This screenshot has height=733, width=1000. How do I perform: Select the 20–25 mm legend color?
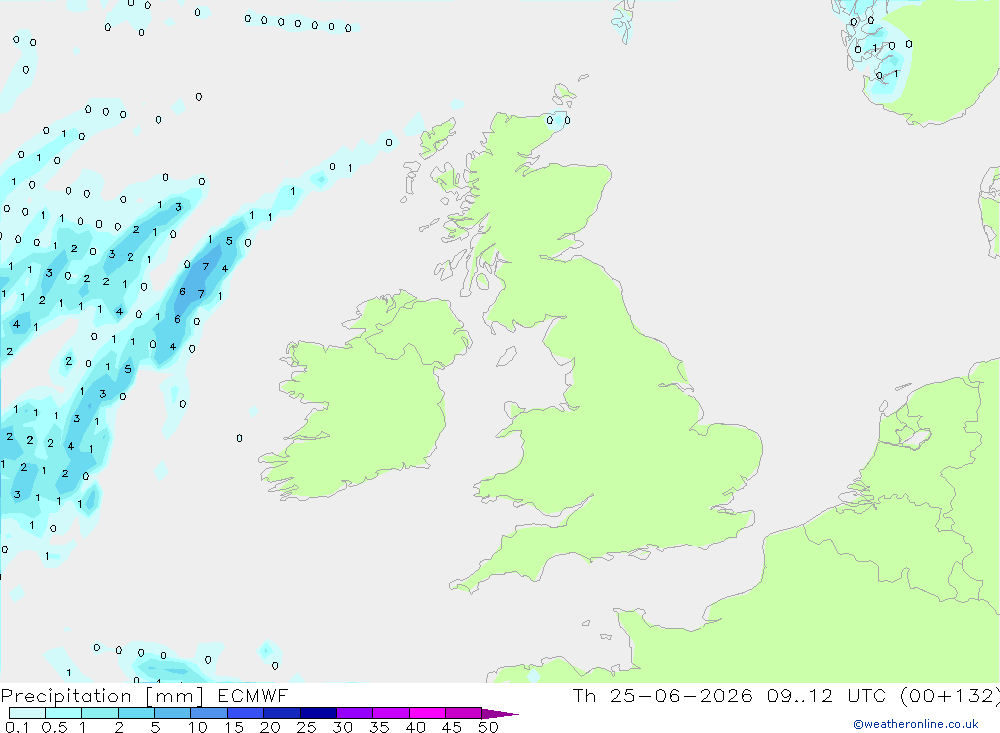tap(282, 713)
